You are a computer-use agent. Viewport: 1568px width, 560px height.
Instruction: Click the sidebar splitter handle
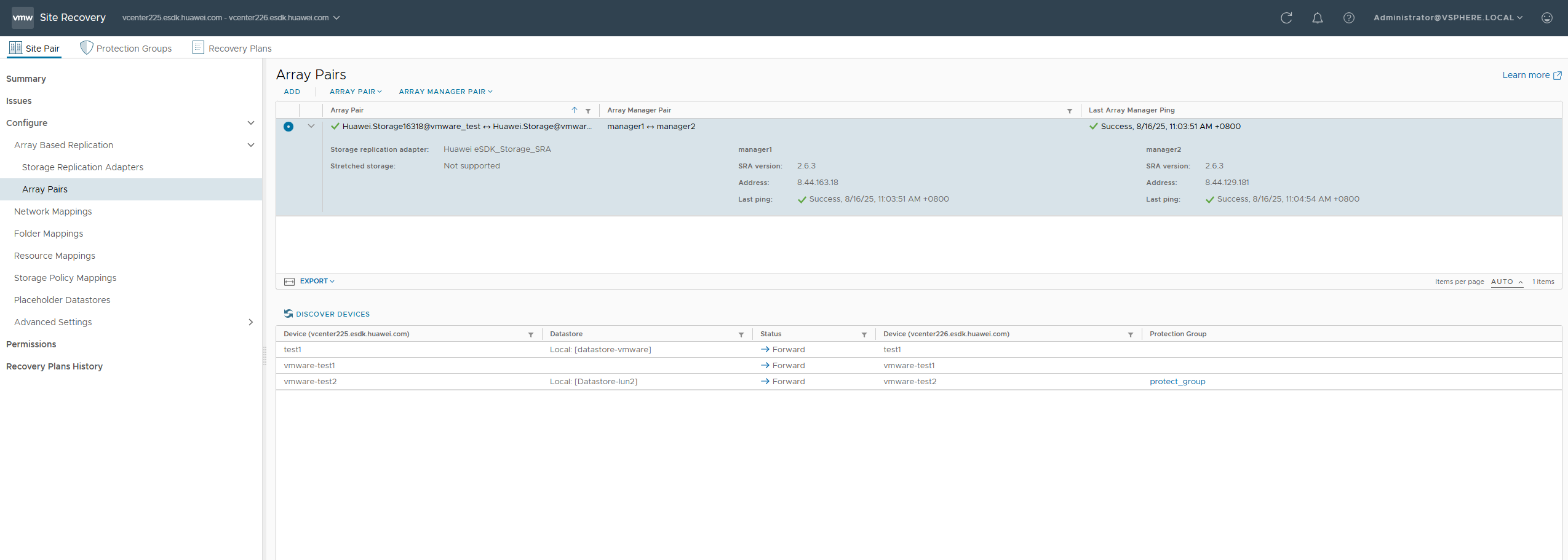pos(265,357)
